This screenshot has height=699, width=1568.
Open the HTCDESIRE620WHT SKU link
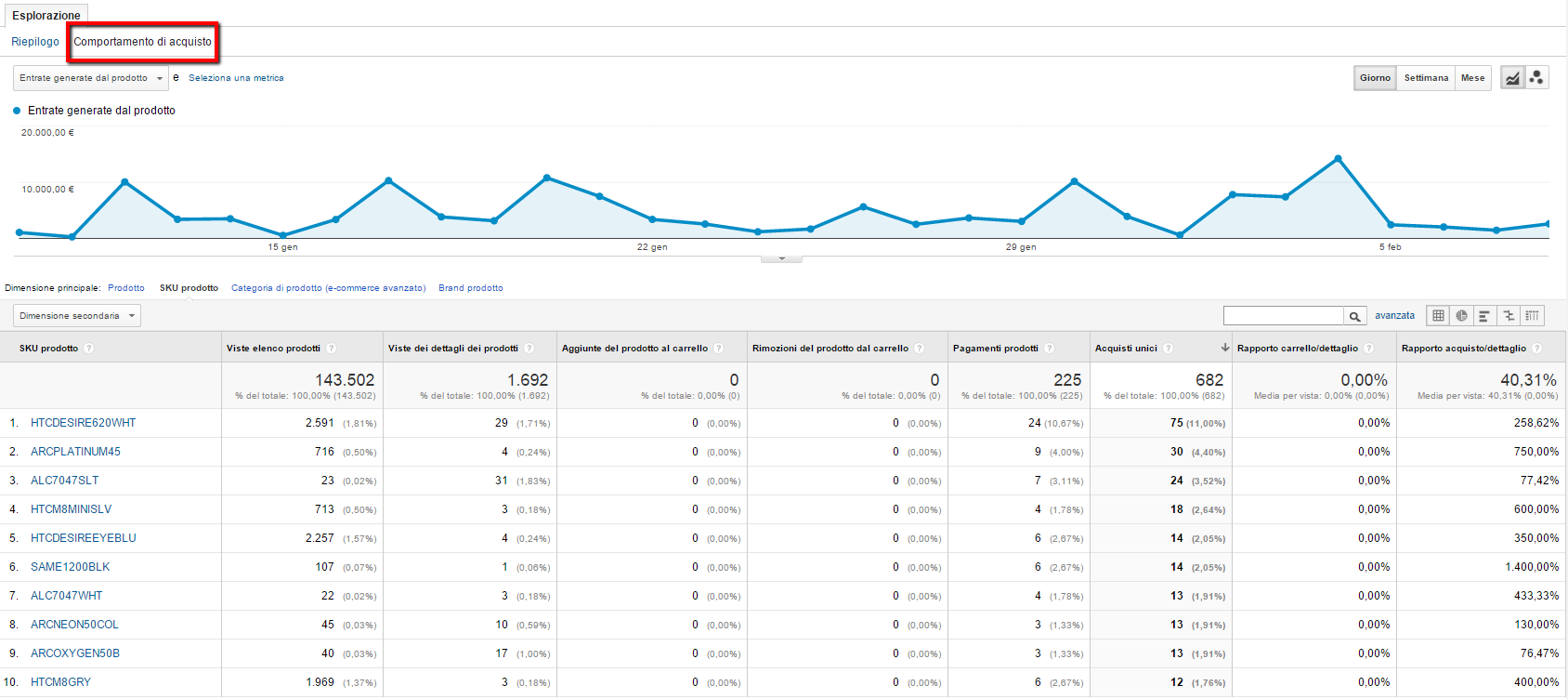point(83,423)
